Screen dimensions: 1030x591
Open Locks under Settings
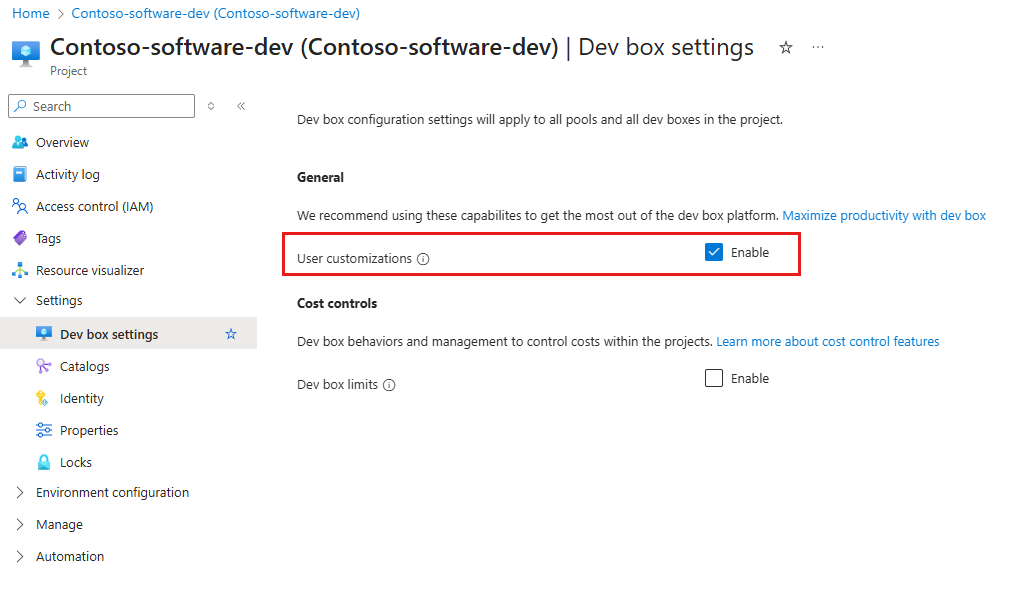[76, 462]
